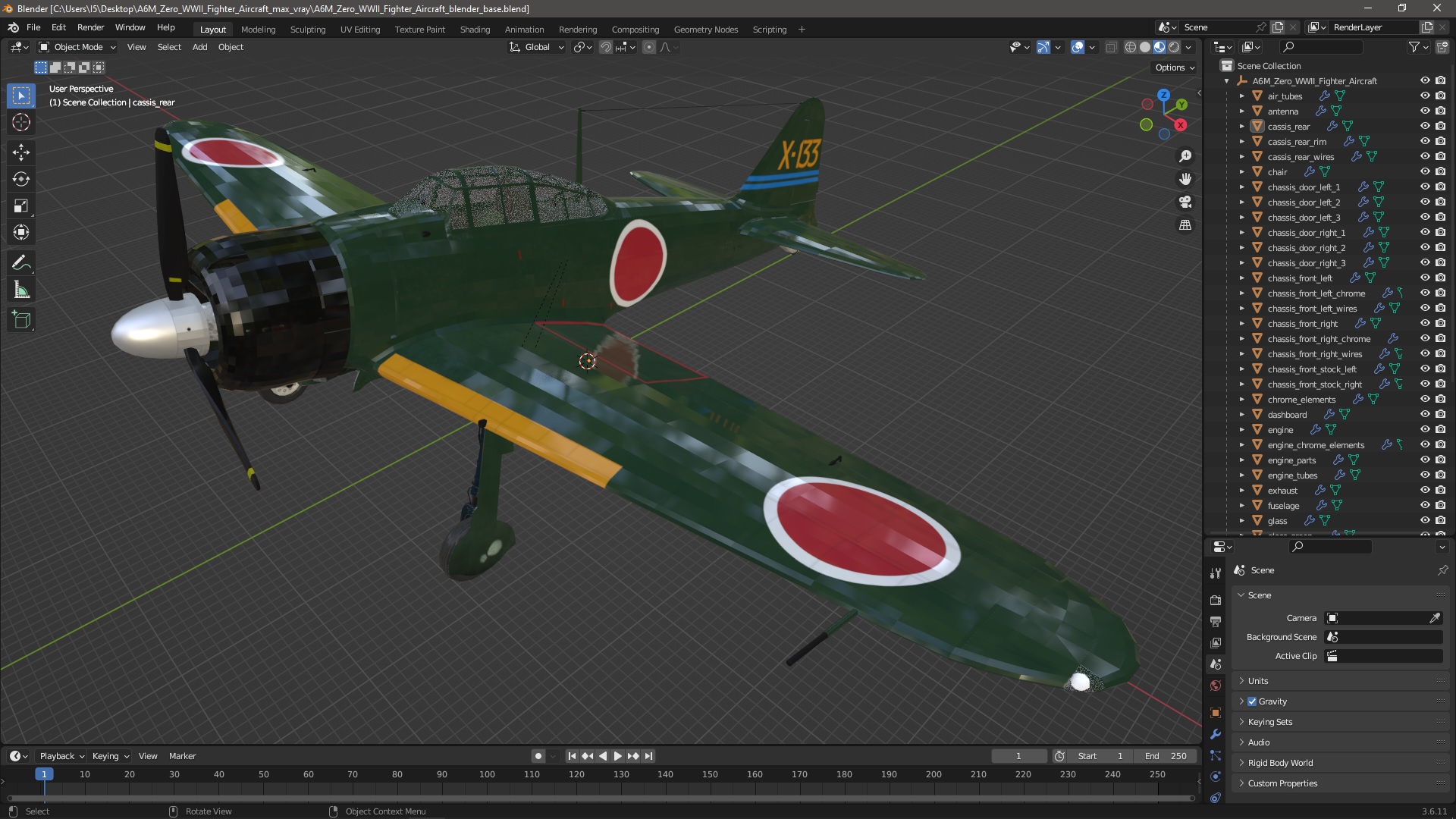Image resolution: width=1456 pixels, height=819 pixels.
Task: Open the Object Mode dropdown
Action: 77,47
